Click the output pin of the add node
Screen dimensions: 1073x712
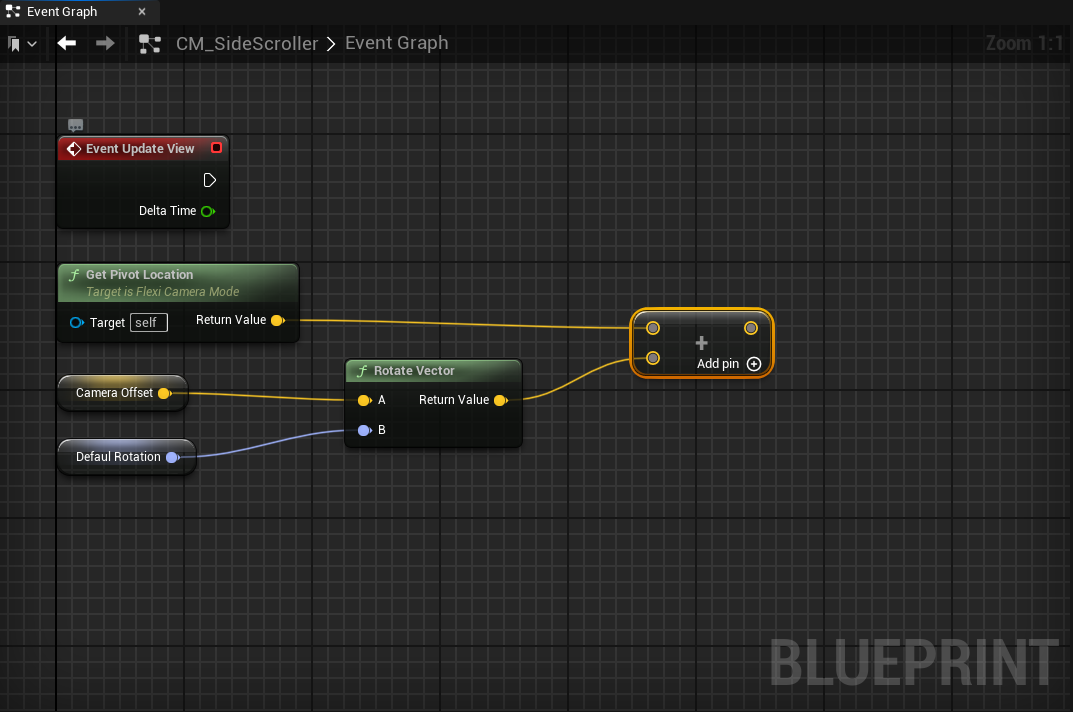[x=750, y=328]
